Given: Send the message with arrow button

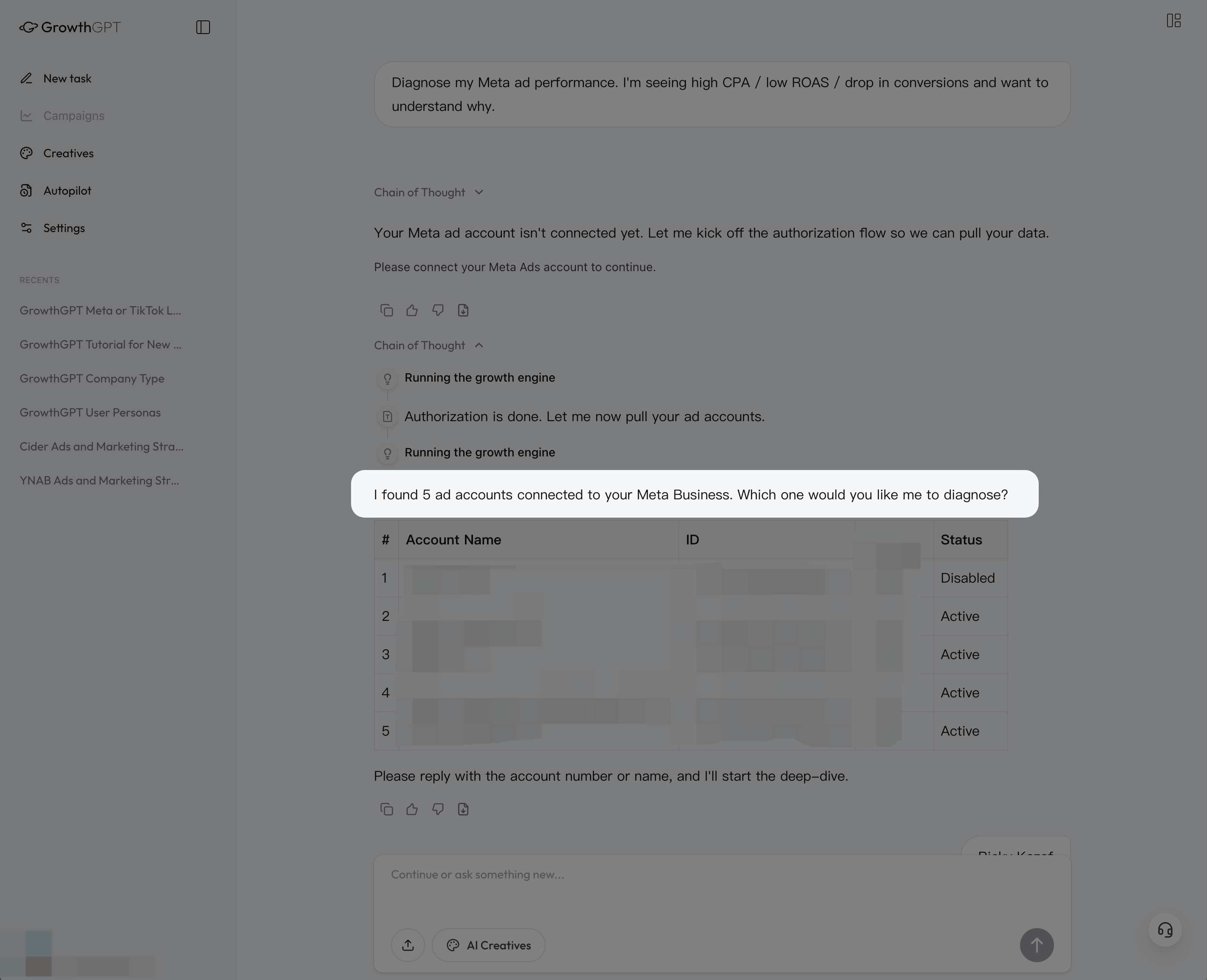Looking at the screenshot, I should [x=1037, y=945].
